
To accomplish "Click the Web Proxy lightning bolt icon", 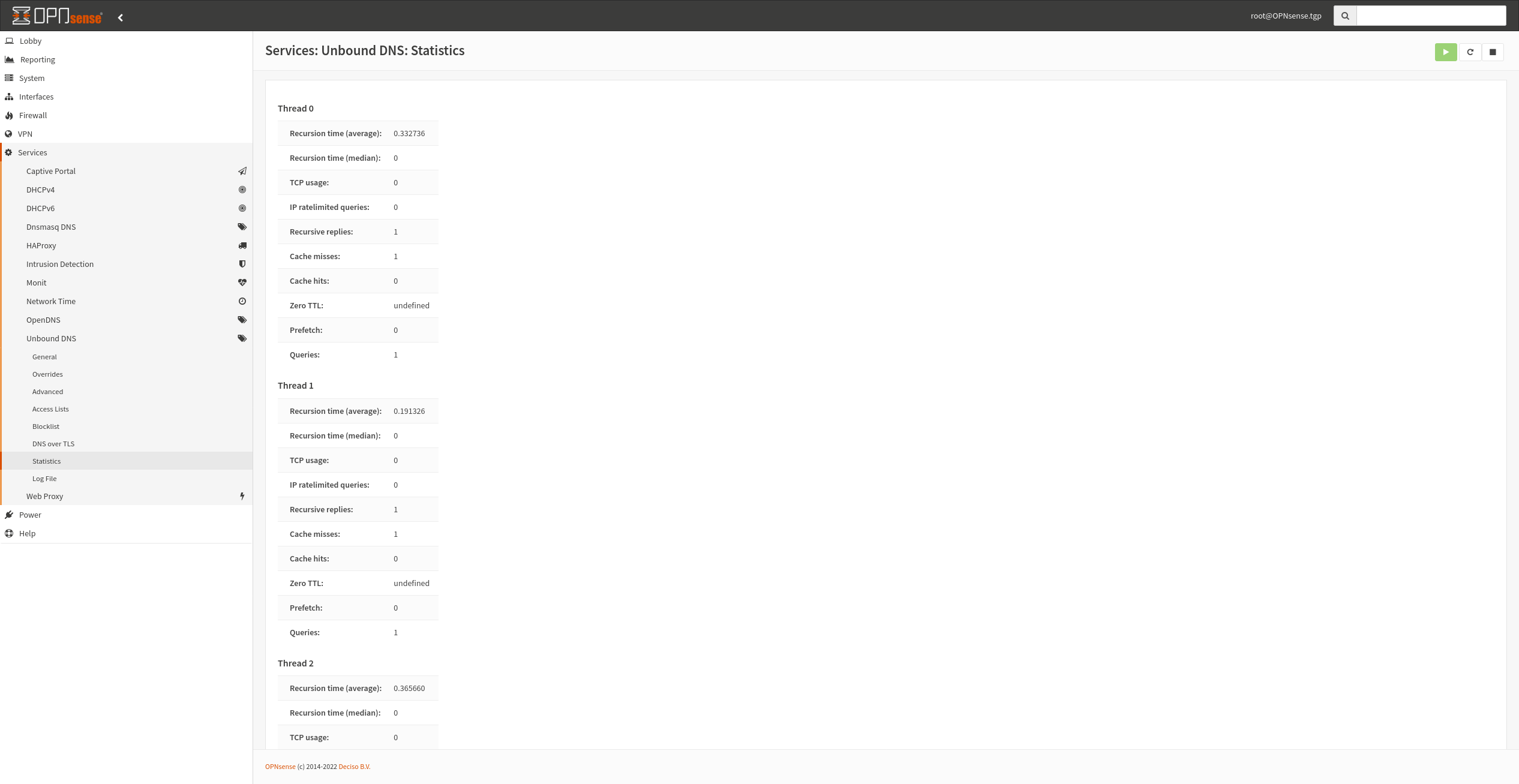I will (242, 496).
